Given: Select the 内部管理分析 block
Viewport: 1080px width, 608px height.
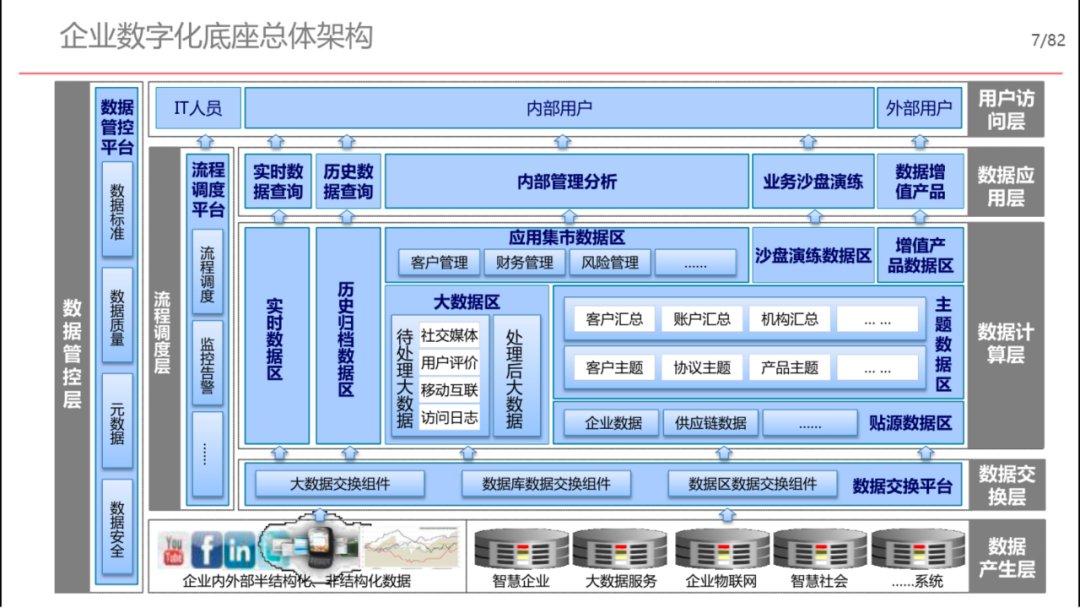Looking at the screenshot, I should click(x=566, y=181).
